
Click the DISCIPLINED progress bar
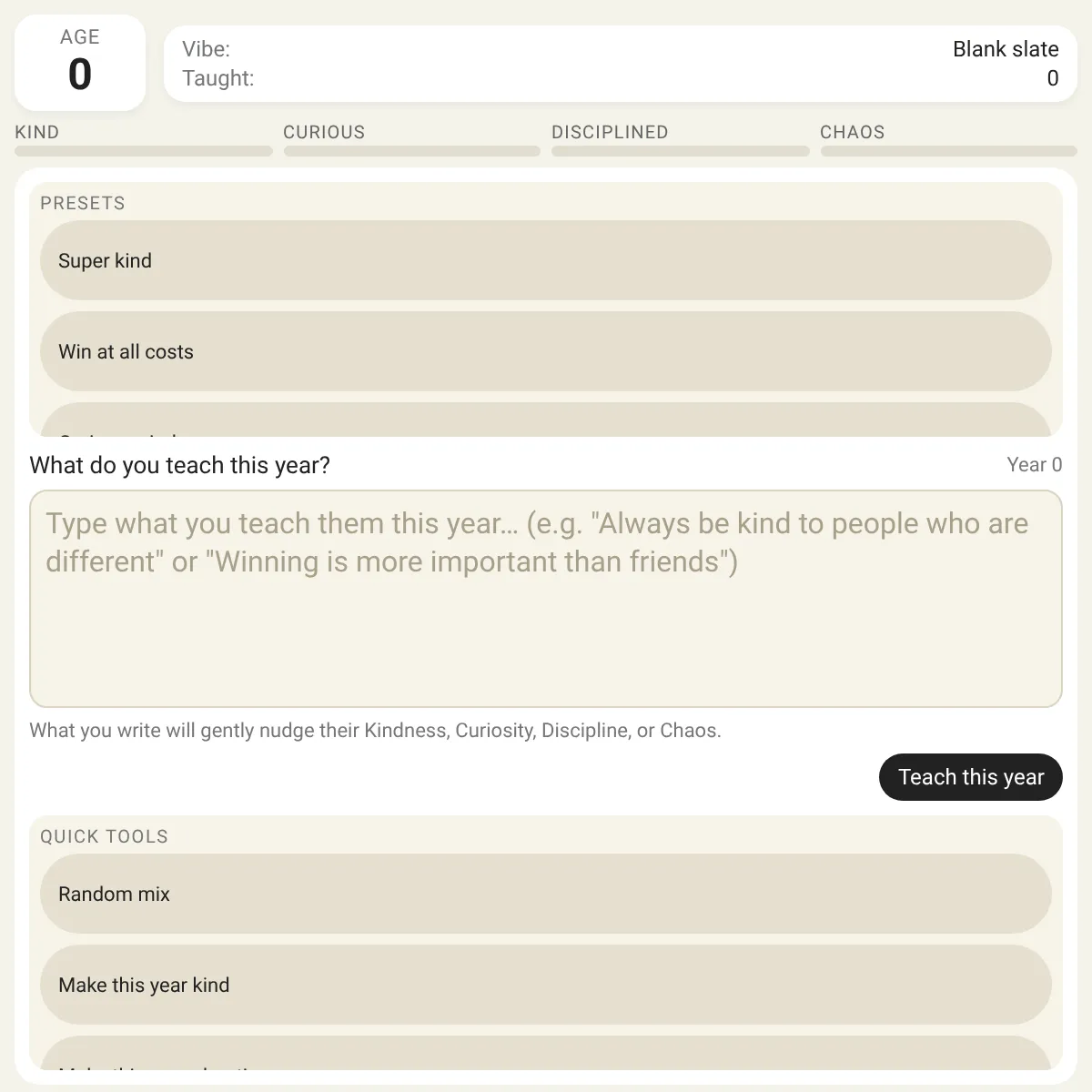[681, 151]
